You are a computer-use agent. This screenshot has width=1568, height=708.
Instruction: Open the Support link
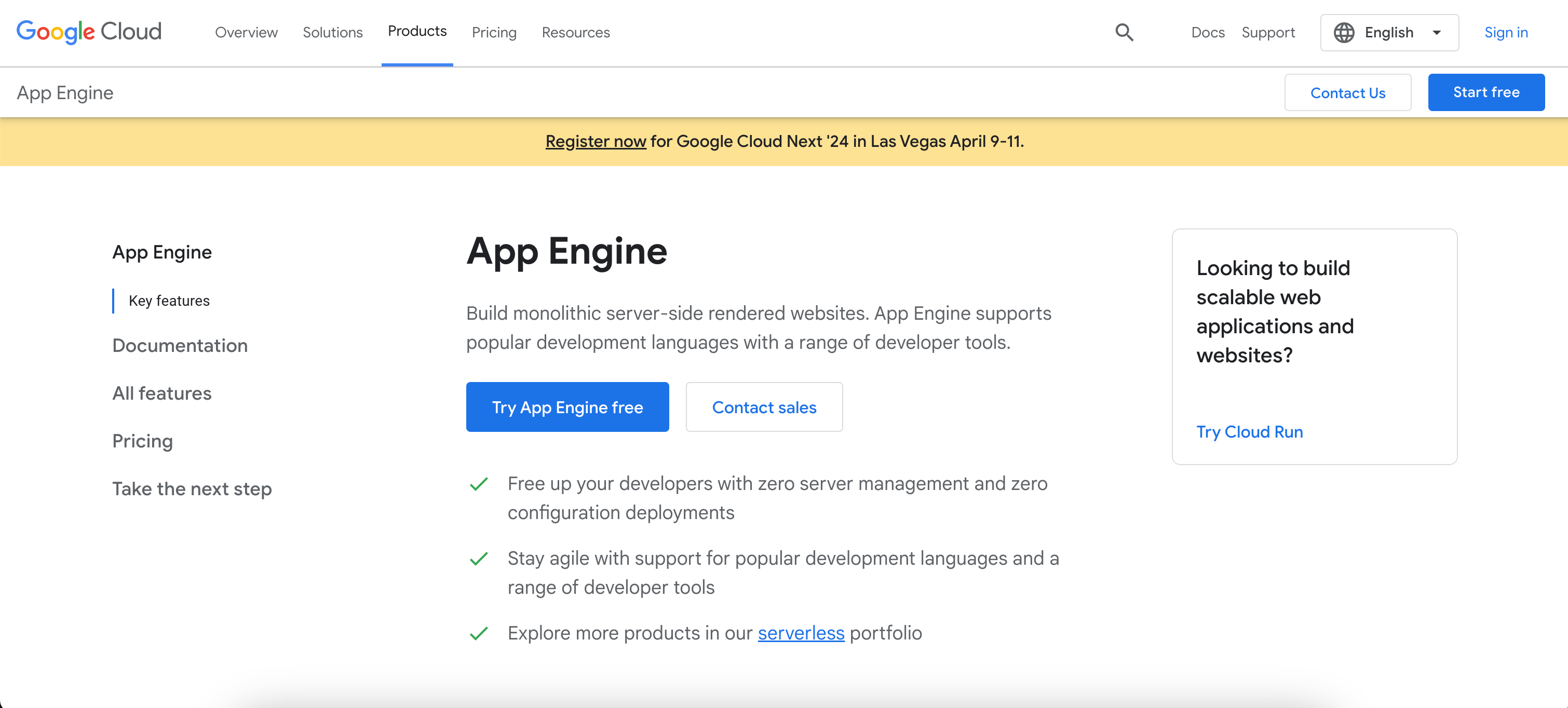click(1268, 32)
